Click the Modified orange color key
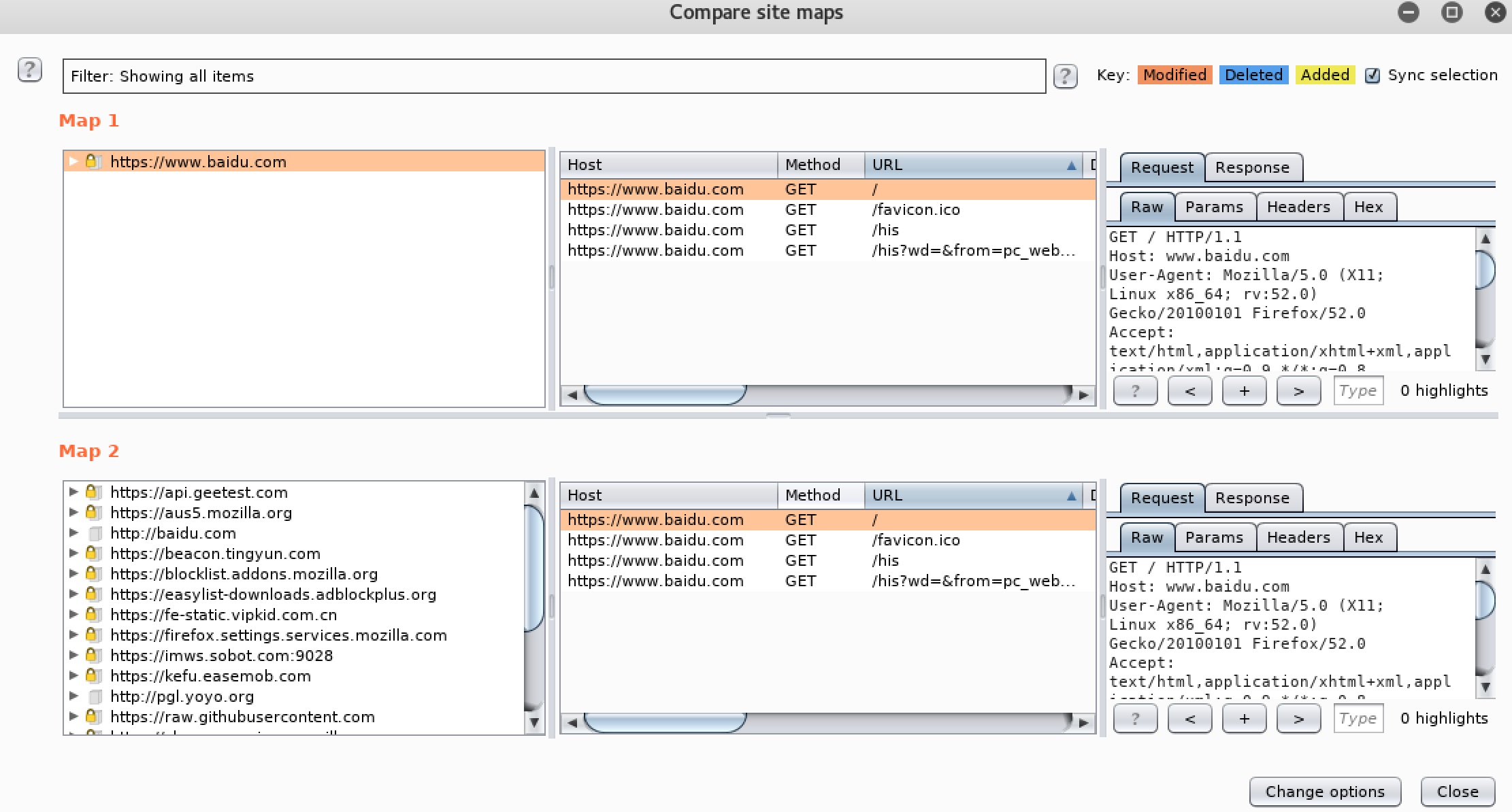1512x812 pixels. click(1174, 75)
